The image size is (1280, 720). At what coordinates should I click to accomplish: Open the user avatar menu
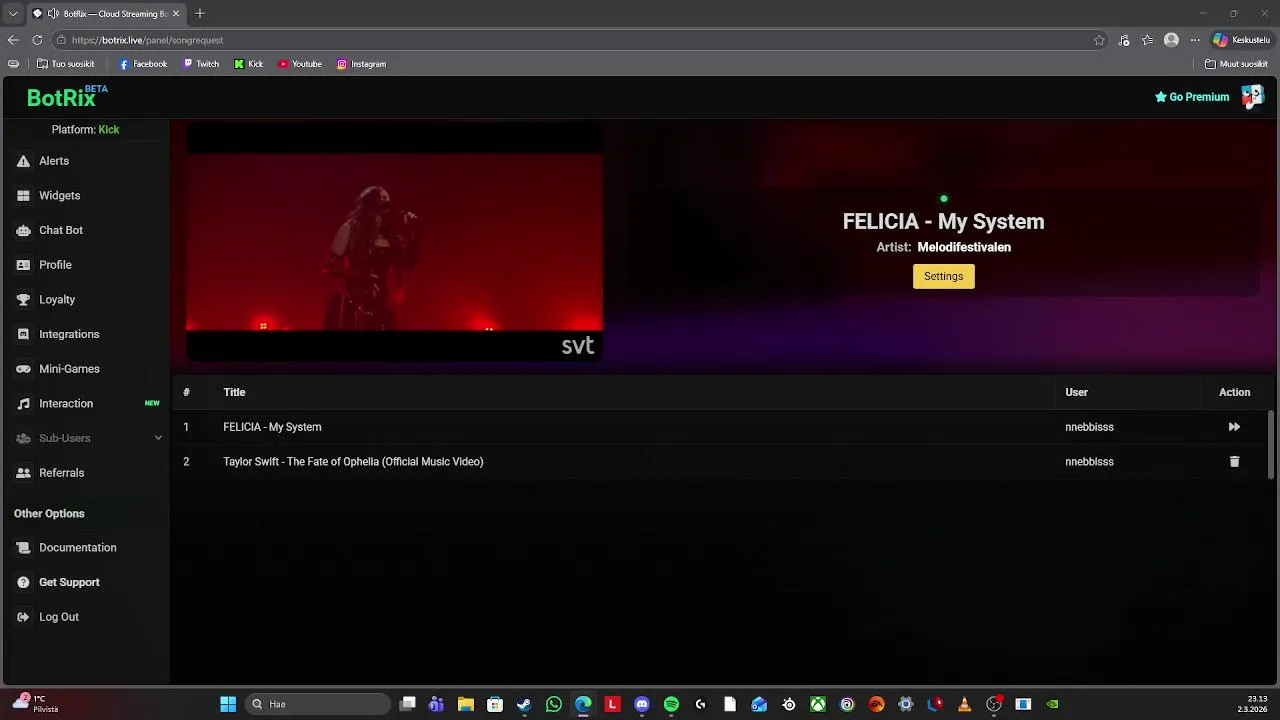click(1252, 96)
